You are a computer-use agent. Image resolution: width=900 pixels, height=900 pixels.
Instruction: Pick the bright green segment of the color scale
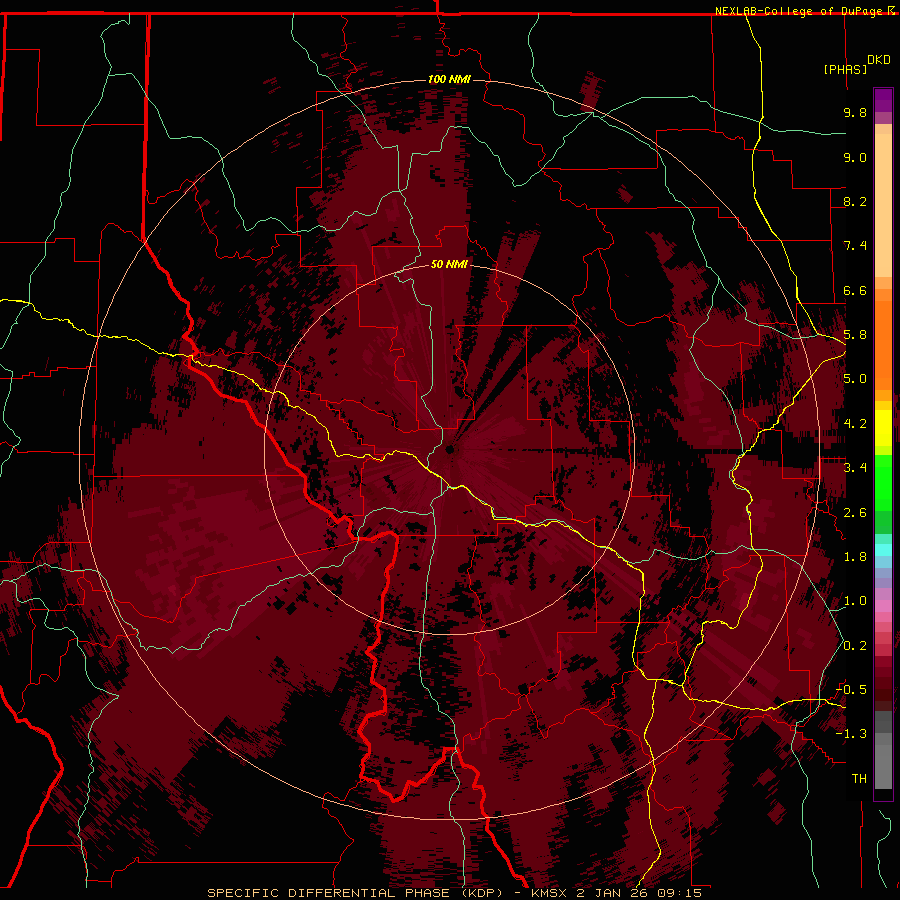883,482
